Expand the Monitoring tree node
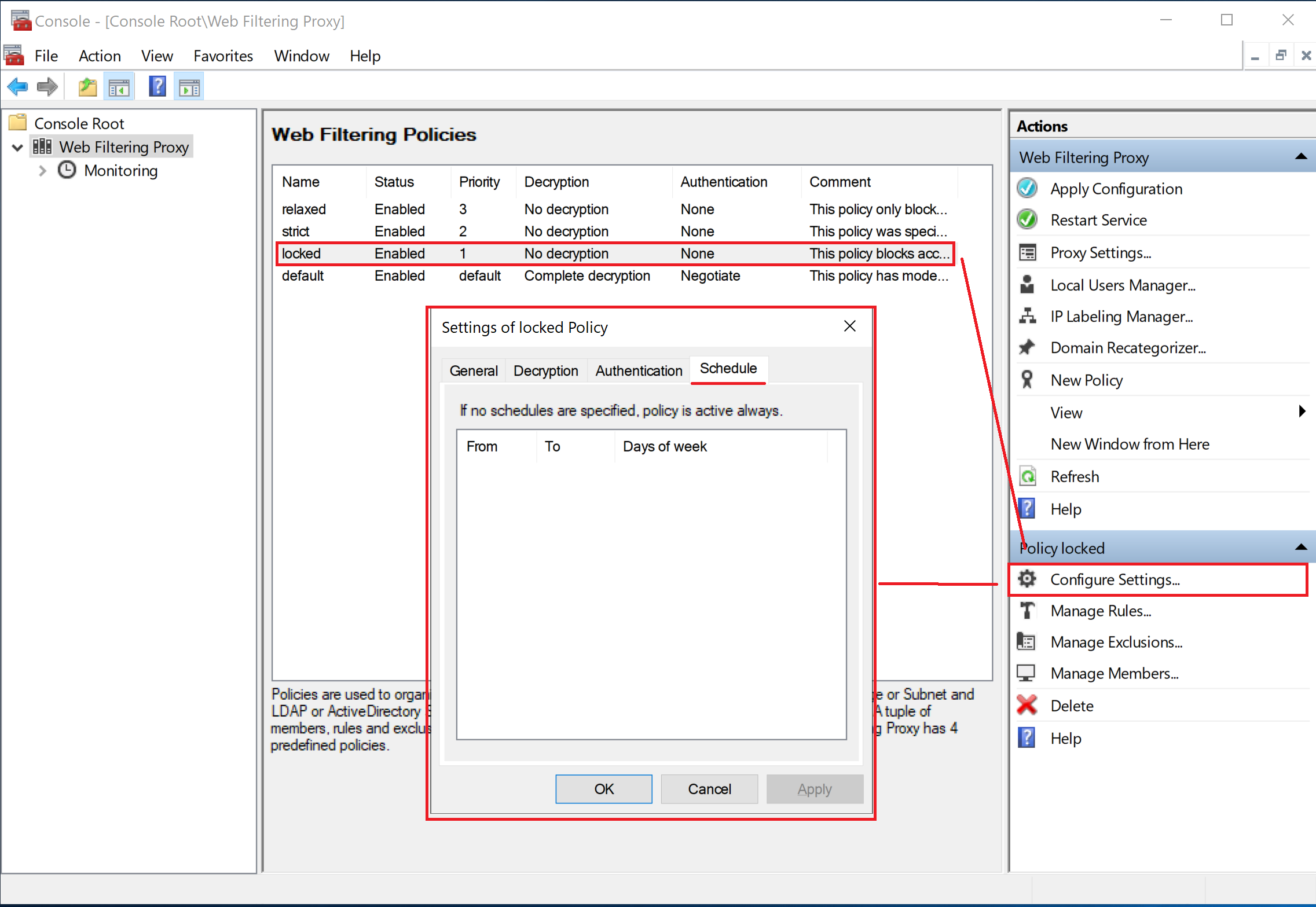The image size is (1316, 907). (x=42, y=171)
